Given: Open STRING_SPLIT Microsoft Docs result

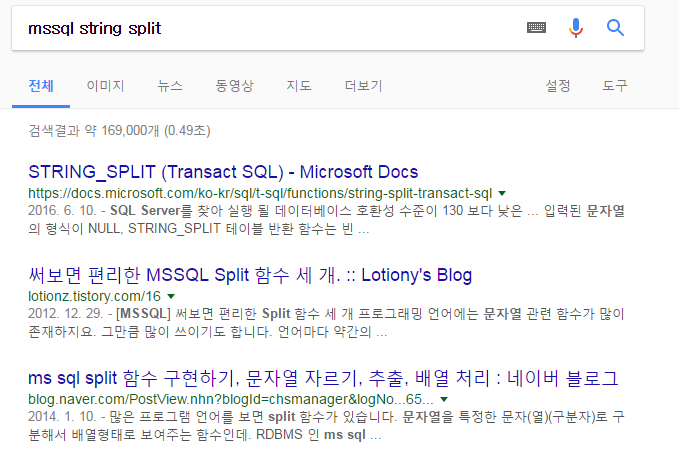Looking at the screenshot, I should (223, 172).
